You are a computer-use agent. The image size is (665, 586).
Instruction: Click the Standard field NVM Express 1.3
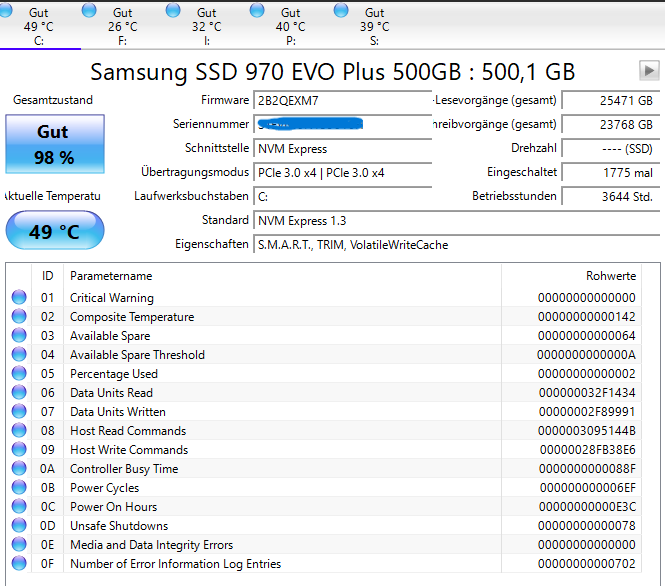pyautogui.click(x=457, y=221)
